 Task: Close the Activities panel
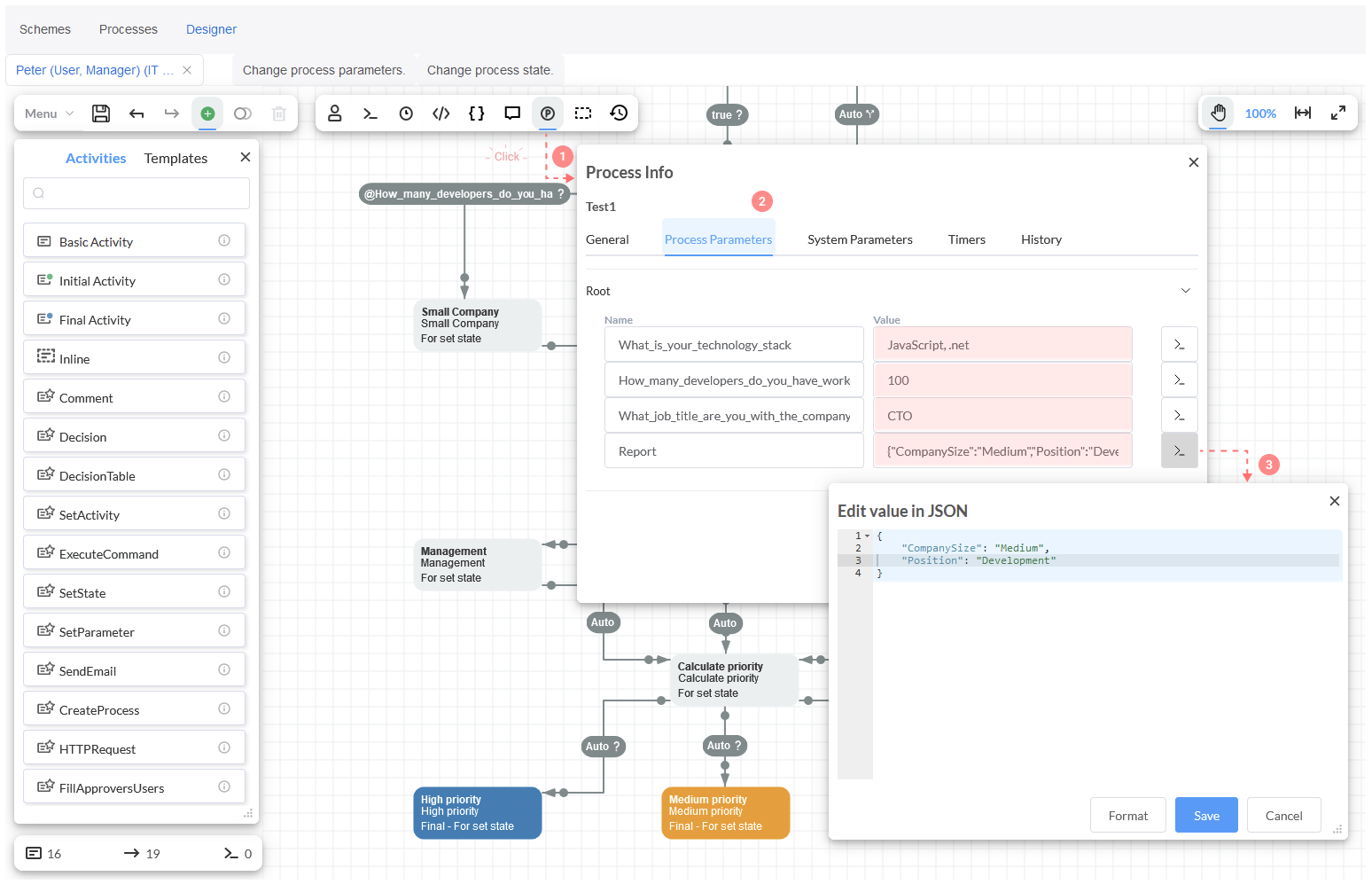(246, 157)
